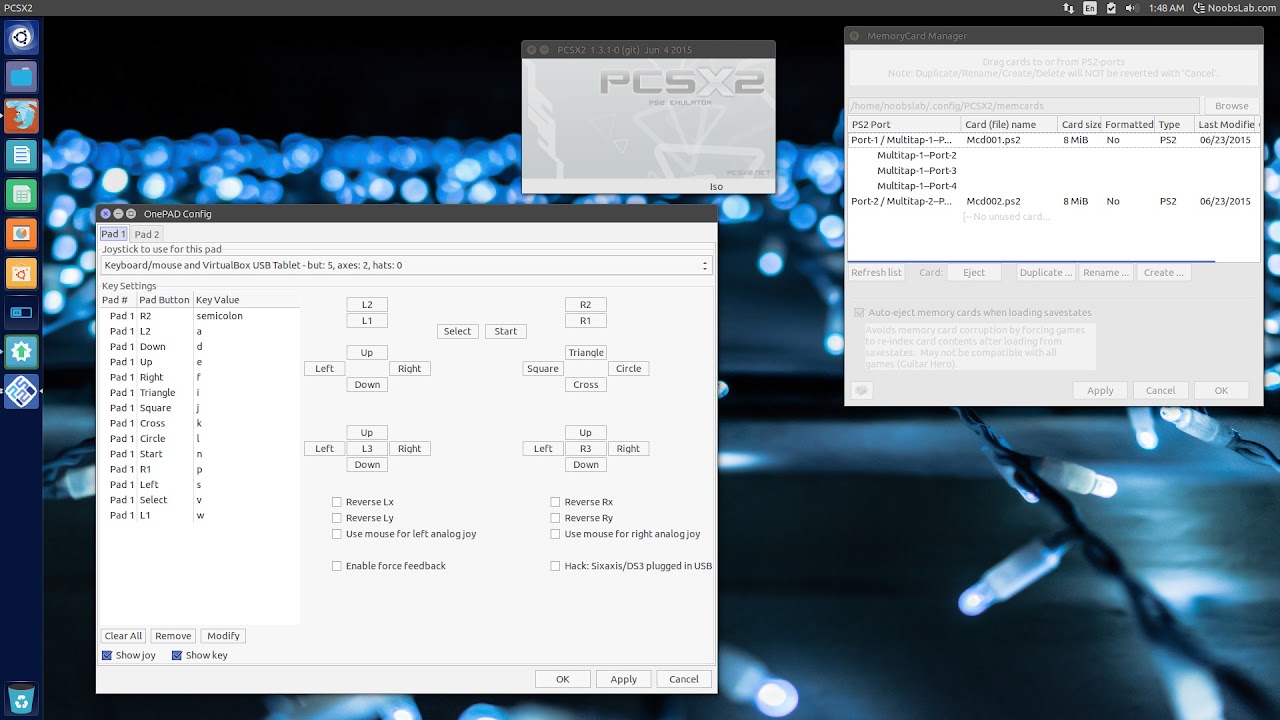The width and height of the screenshot is (1280, 720).
Task: Enable Reverse Lx in OnePAD Config
Action: click(337, 501)
